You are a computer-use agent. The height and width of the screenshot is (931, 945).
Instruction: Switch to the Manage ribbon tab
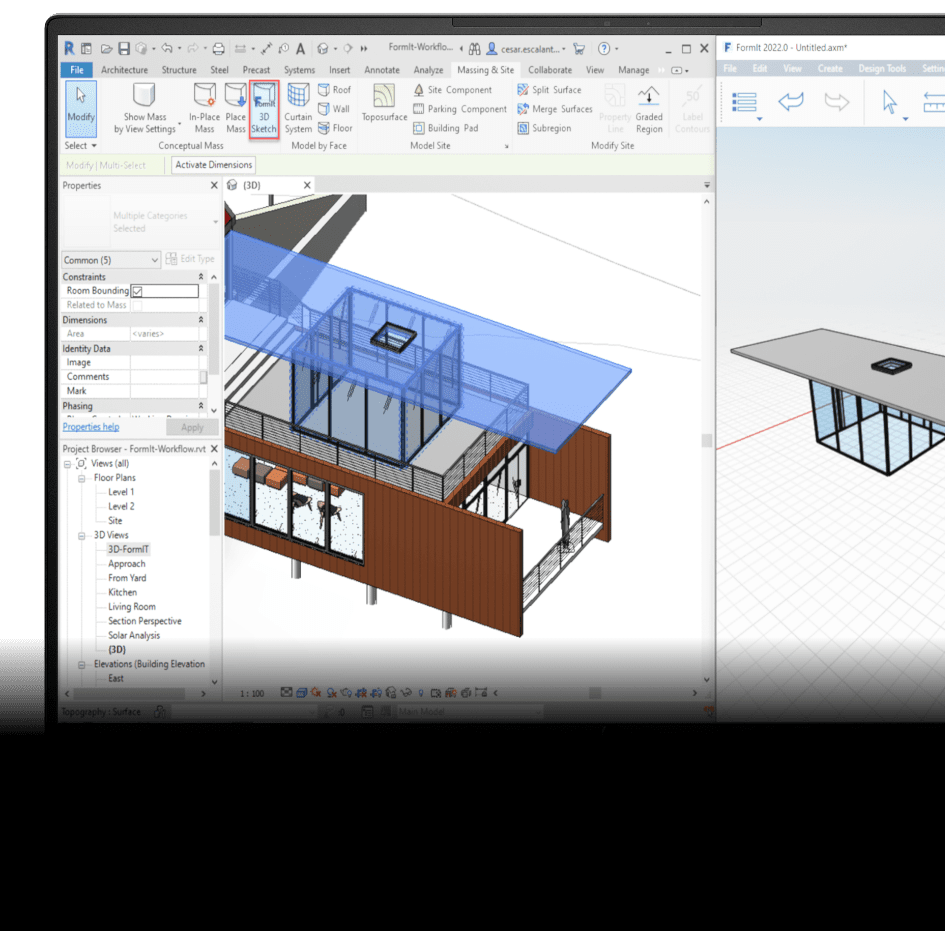tap(633, 70)
